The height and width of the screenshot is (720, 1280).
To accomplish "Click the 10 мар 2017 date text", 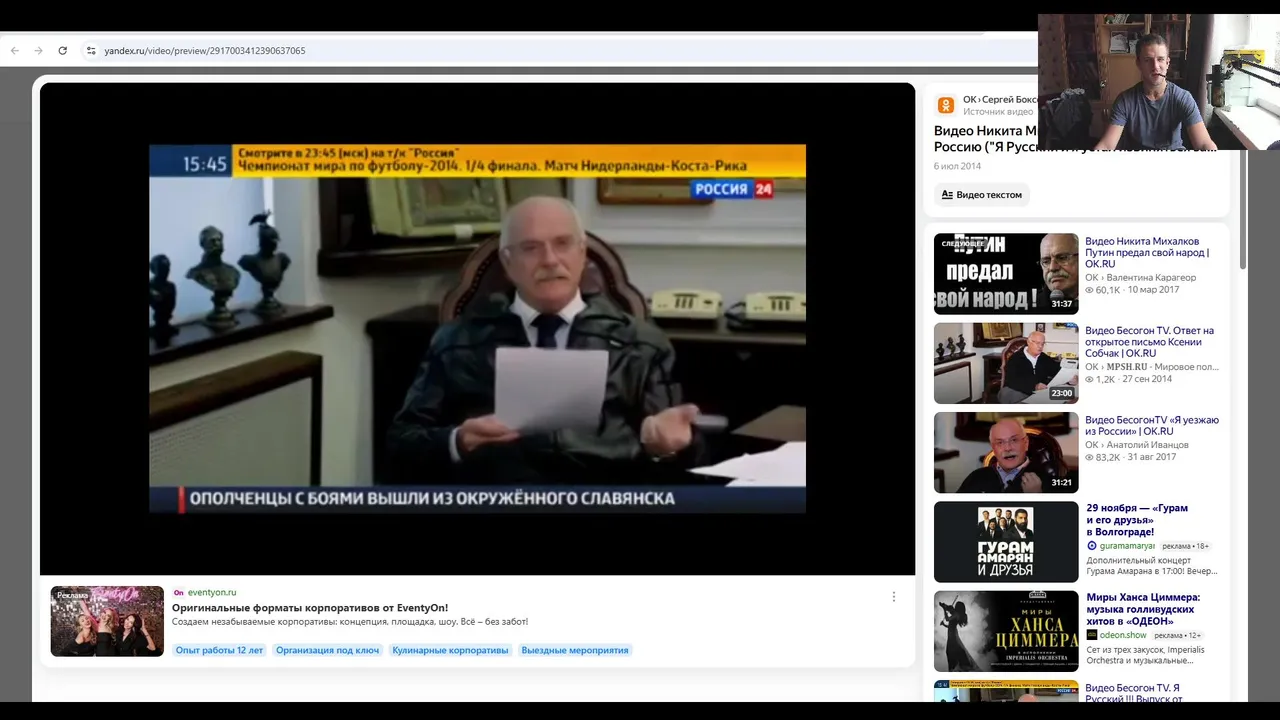I will 1153,290.
